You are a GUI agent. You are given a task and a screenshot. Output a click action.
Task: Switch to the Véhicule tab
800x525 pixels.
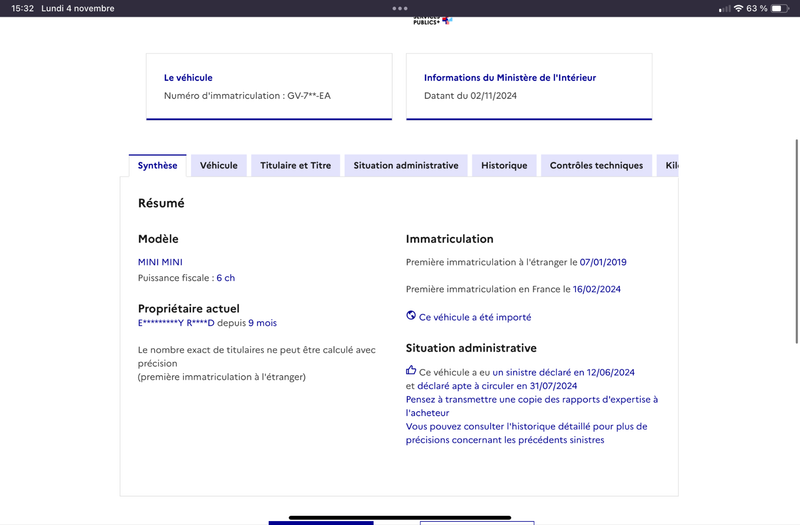[x=218, y=165]
